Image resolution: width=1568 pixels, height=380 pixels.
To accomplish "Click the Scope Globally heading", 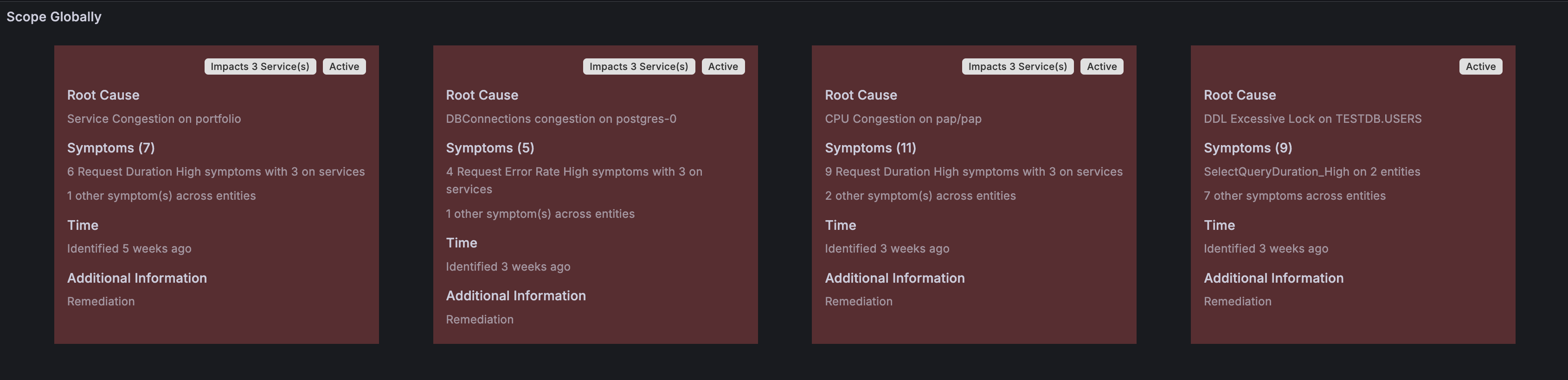I will 53,16.
